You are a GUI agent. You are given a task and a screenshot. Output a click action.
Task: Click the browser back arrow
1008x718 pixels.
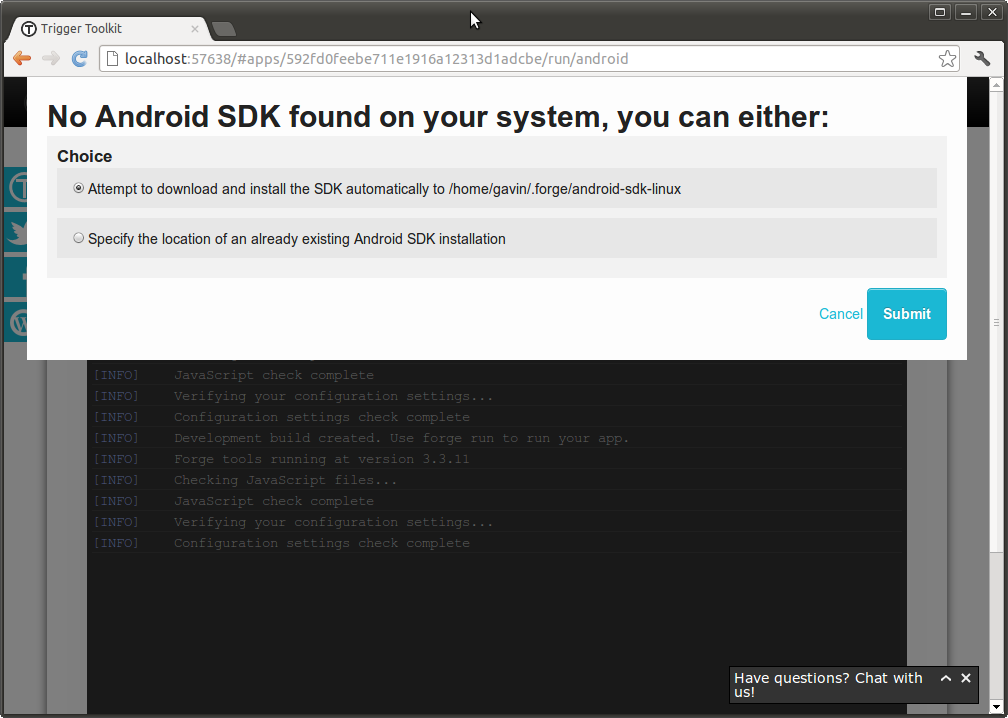[22, 58]
